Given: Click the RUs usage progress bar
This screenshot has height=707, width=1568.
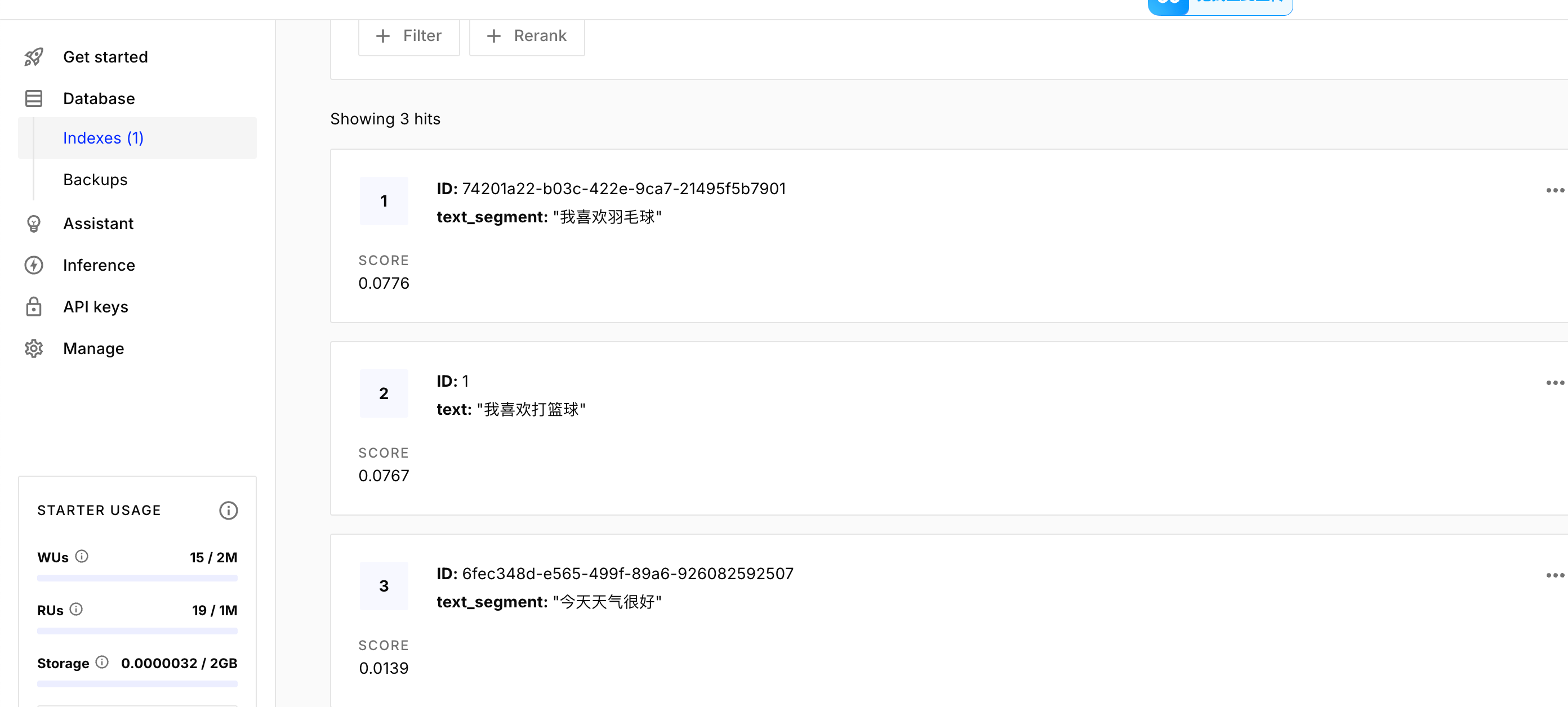Looking at the screenshot, I should [x=137, y=631].
